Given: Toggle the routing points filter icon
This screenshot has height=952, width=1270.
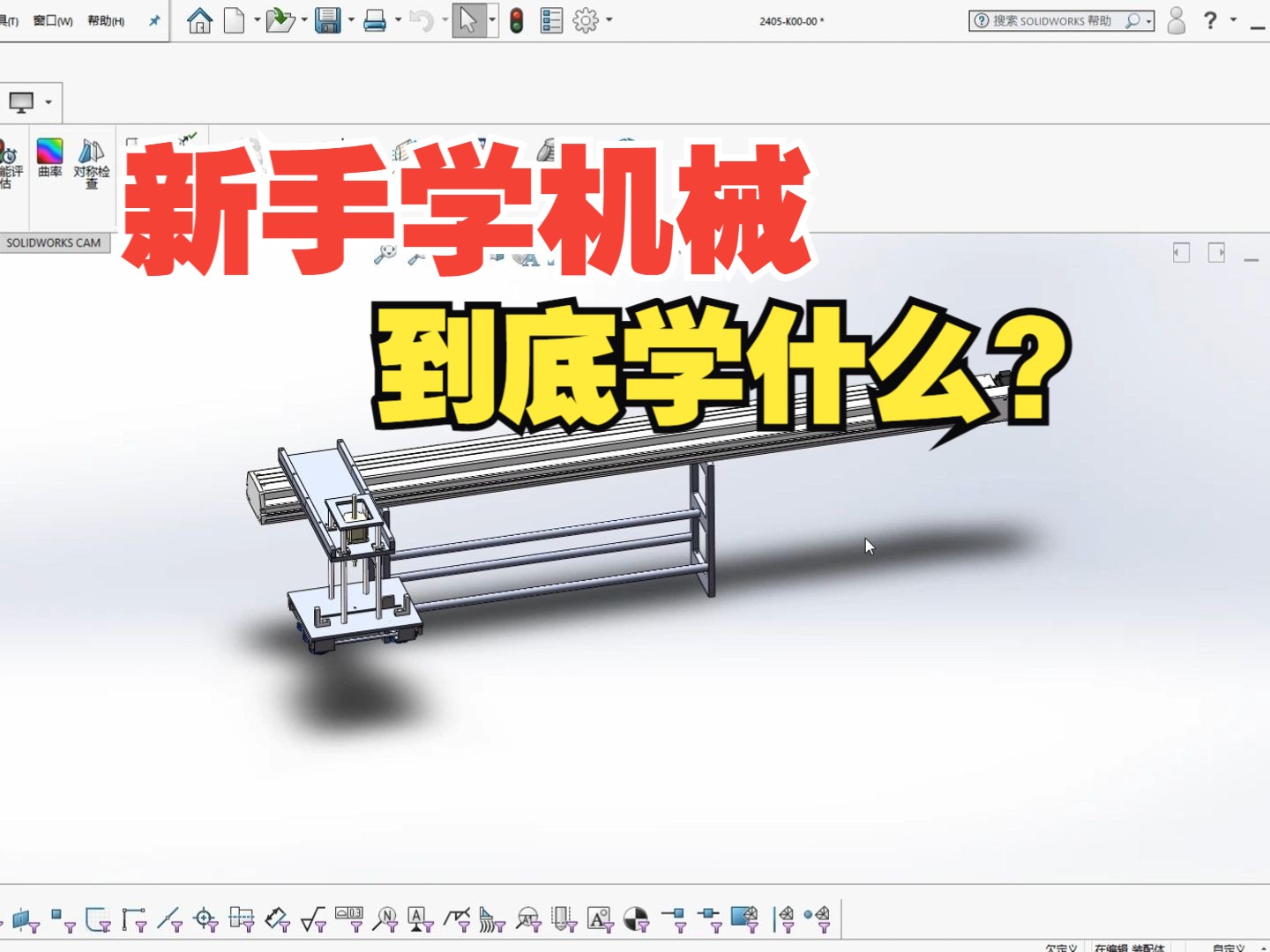Looking at the screenshot, I should [709, 920].
